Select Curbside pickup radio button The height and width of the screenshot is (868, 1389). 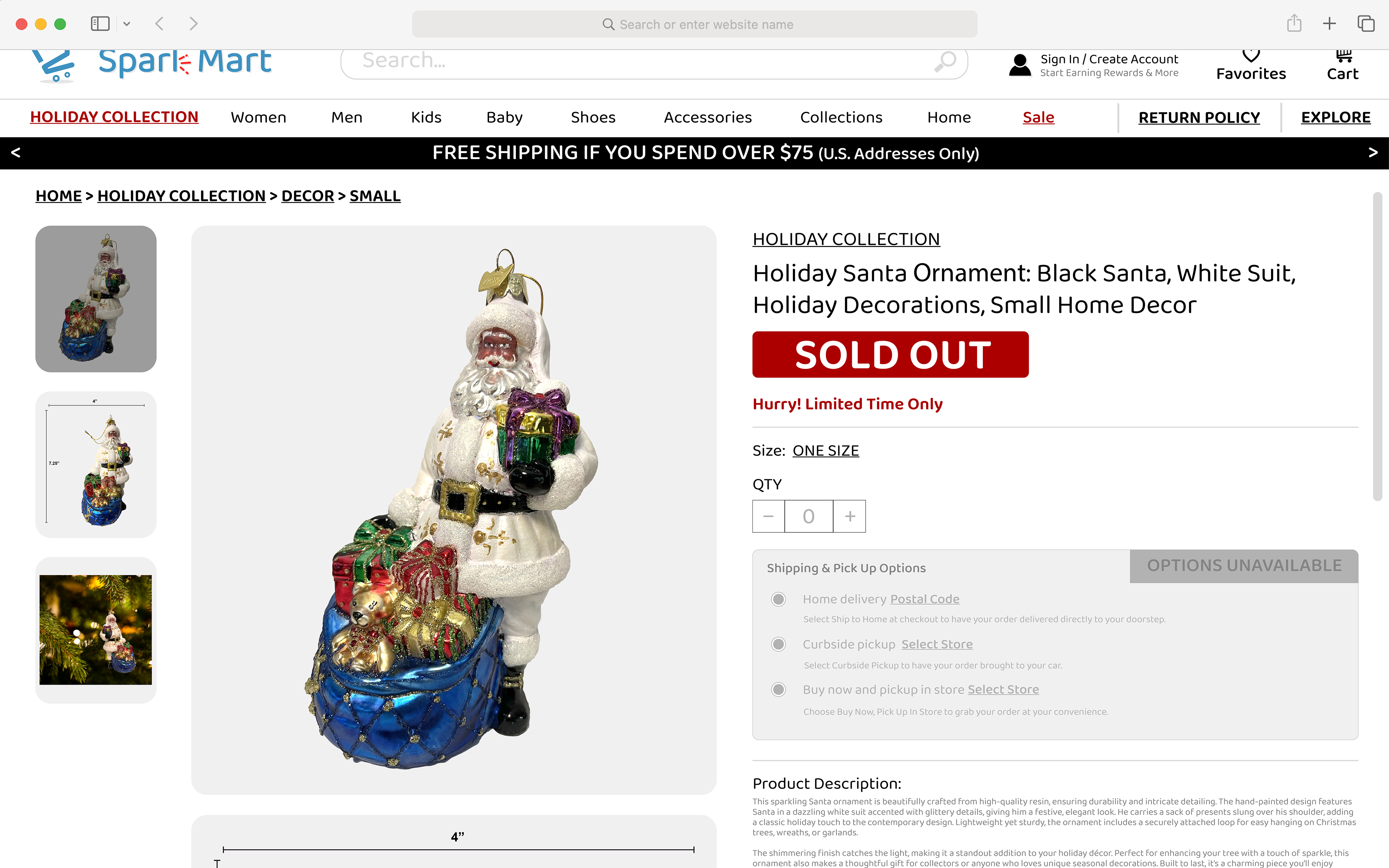778,644
